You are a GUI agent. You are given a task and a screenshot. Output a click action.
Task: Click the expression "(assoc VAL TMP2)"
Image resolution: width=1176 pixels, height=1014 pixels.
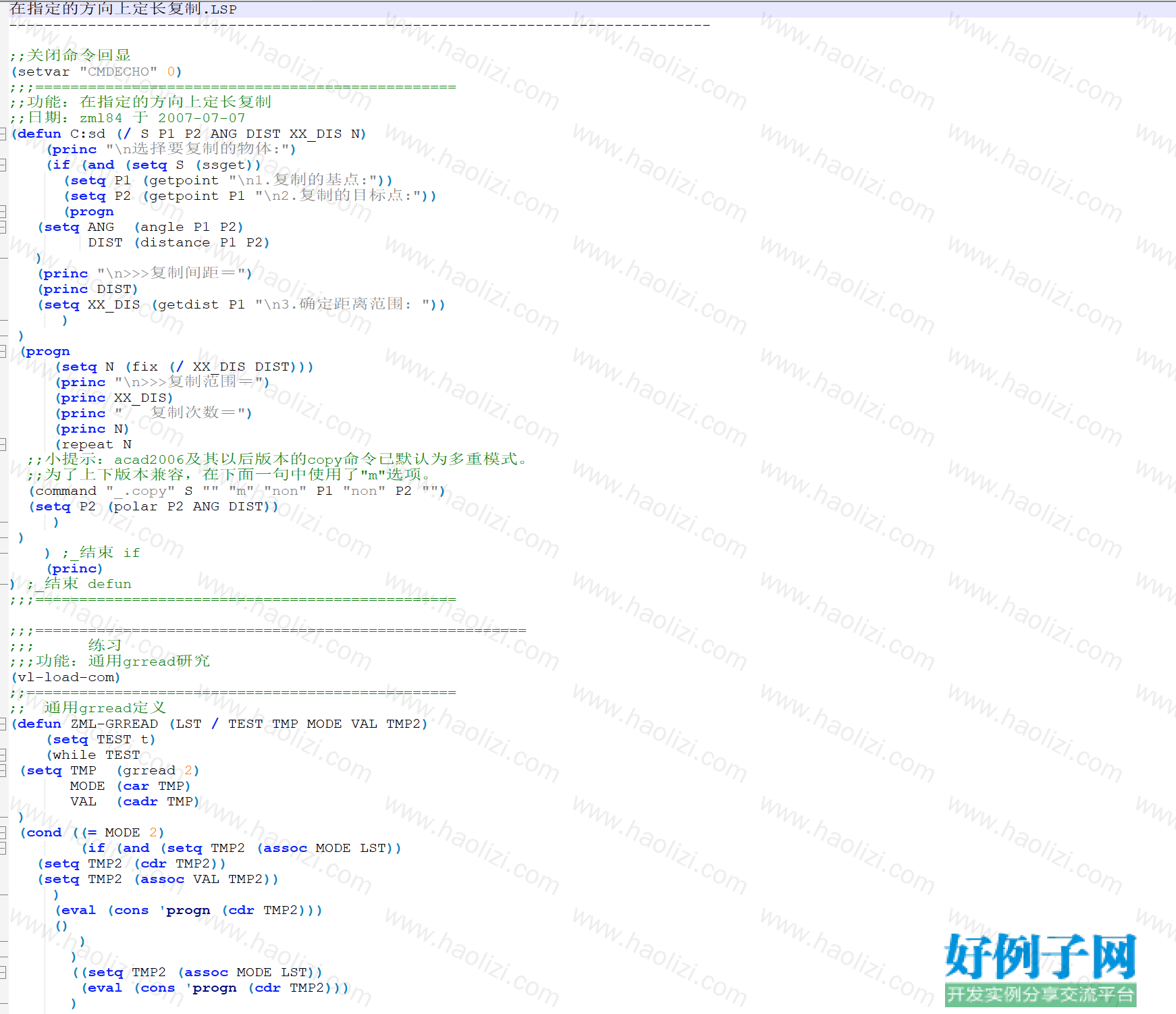[202, 879]
